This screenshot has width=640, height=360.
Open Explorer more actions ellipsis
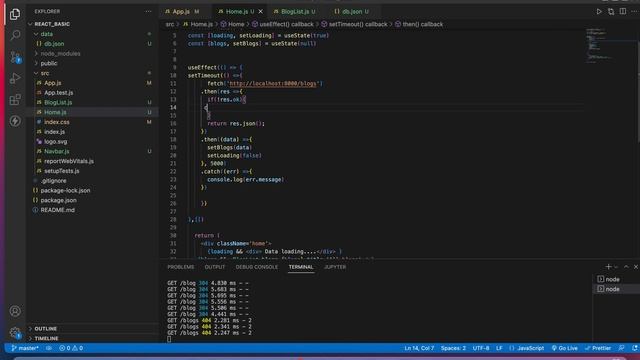[x=148, y=11]
